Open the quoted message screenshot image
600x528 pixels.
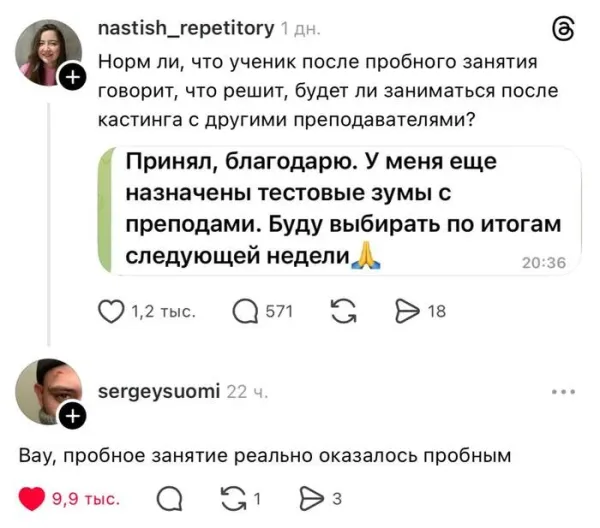coord(340,210)
